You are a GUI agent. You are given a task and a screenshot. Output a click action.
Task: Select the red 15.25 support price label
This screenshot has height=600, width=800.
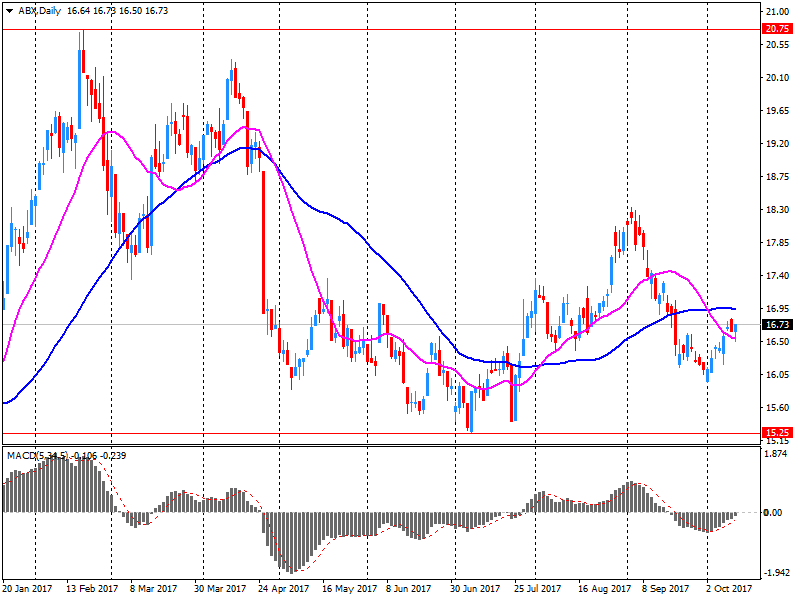click(x=778, y=432)
